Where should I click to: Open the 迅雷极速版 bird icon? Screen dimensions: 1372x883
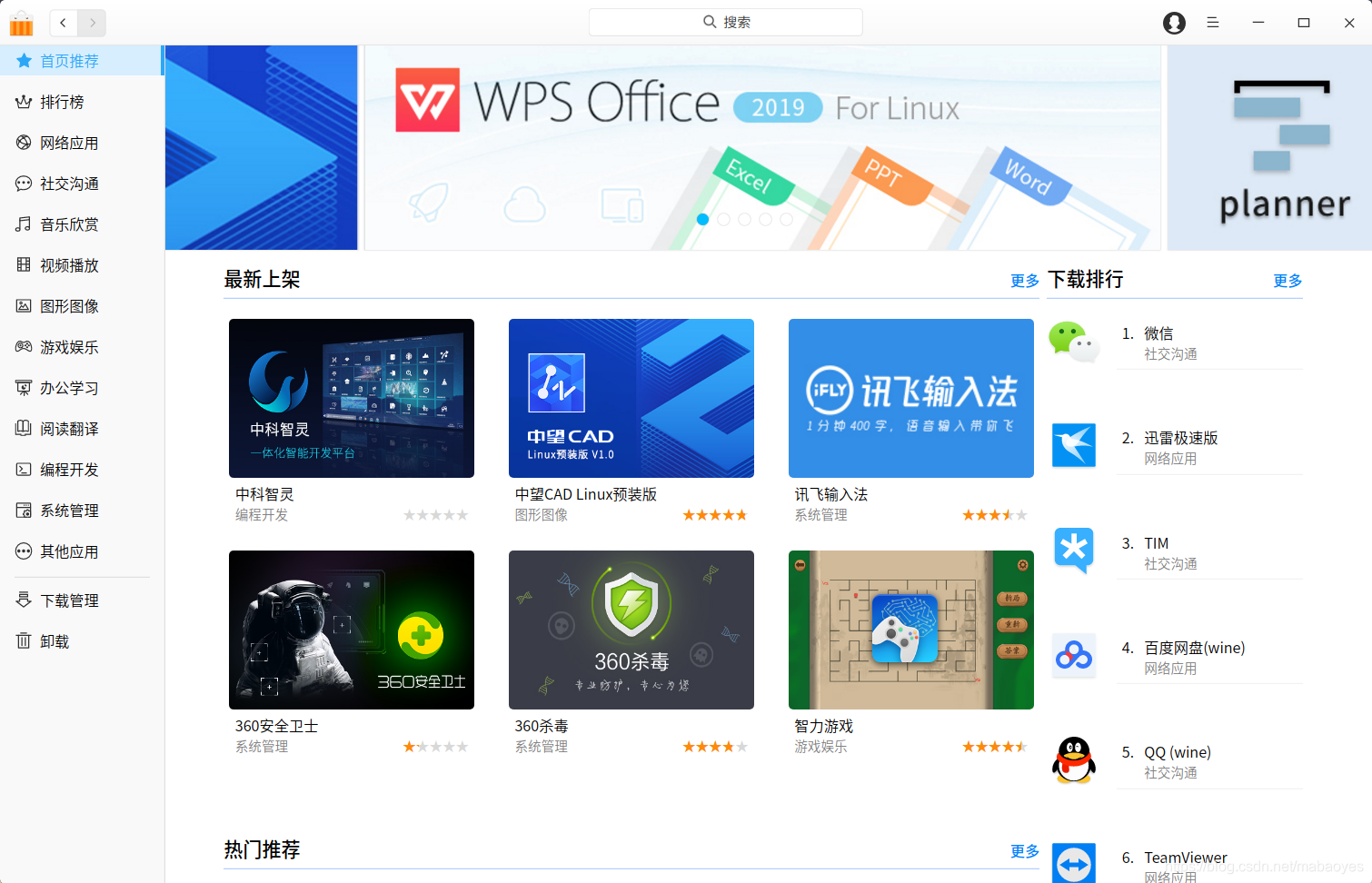click(1074, 445)
